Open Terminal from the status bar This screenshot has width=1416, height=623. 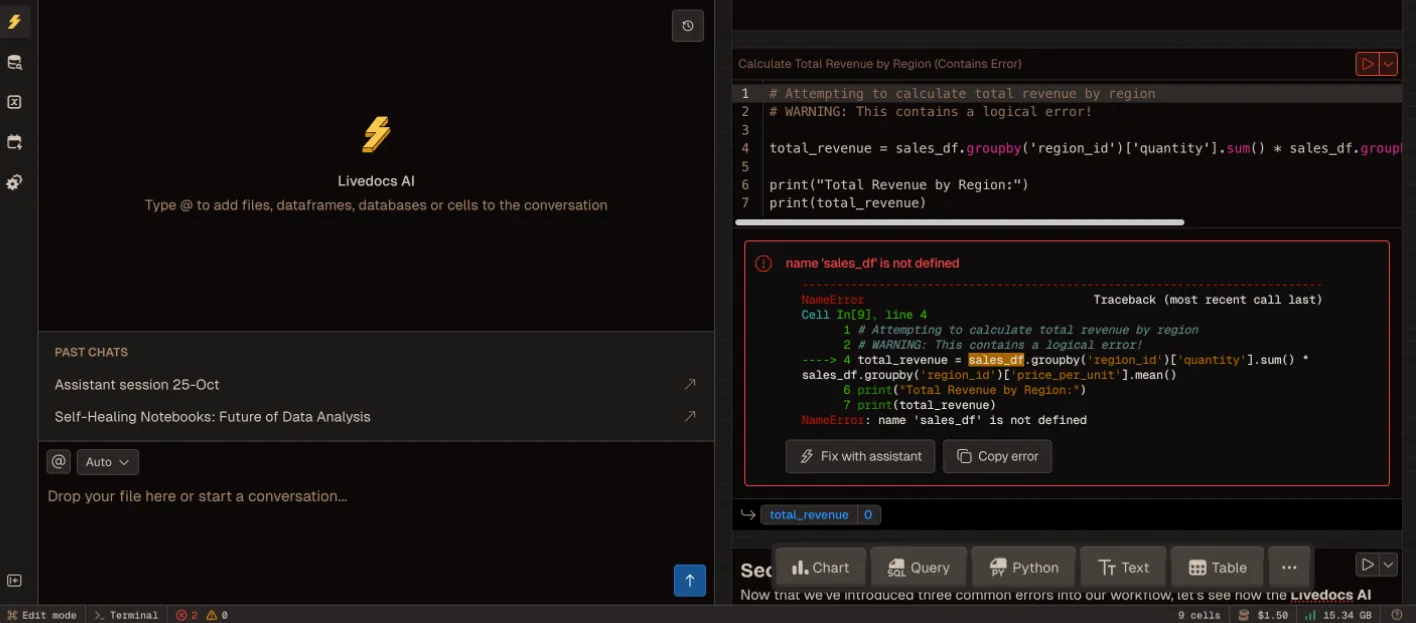(127, 614)
